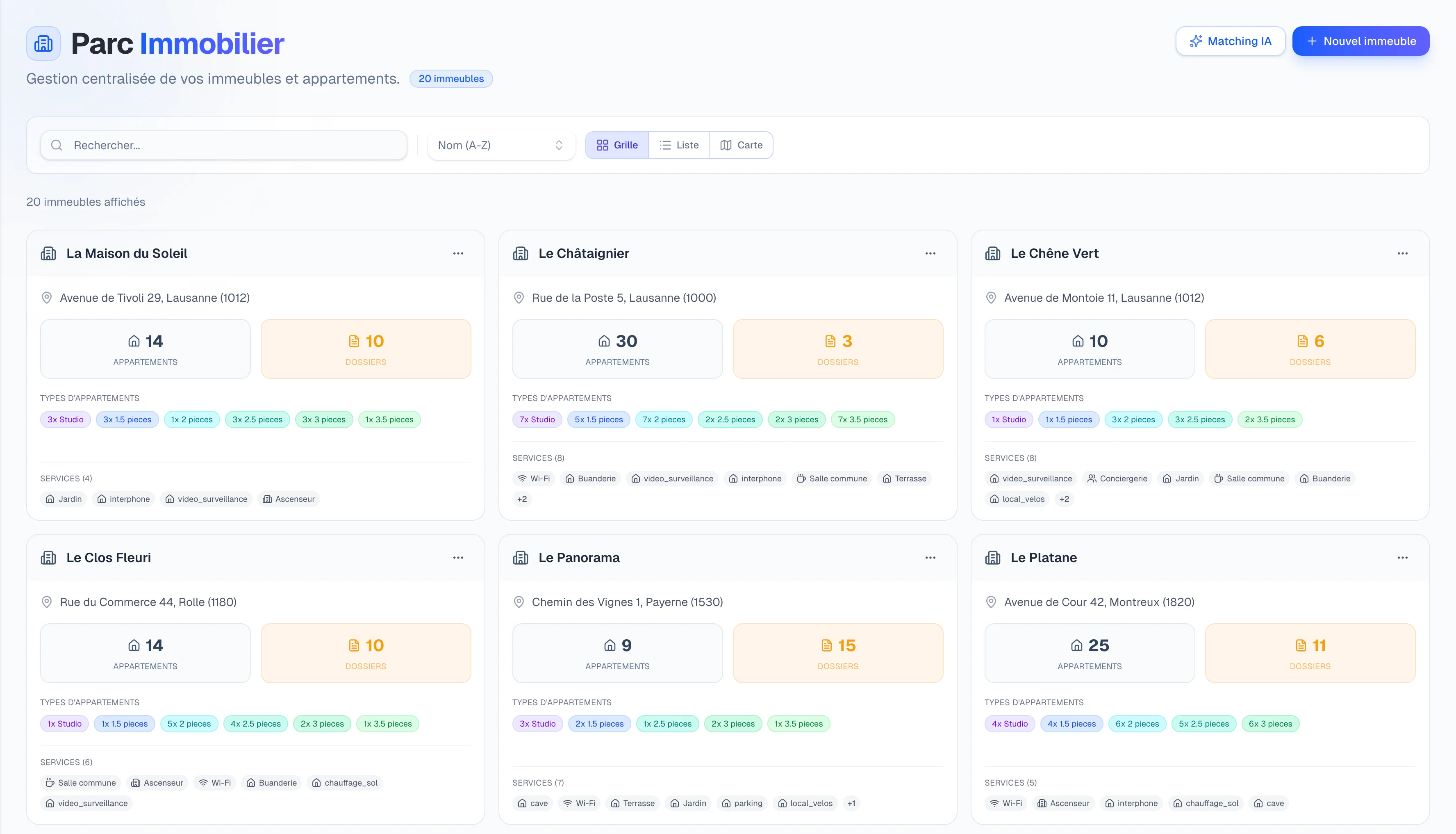Click location pin next to Avenue de Tivoli 29

[47, 298]
